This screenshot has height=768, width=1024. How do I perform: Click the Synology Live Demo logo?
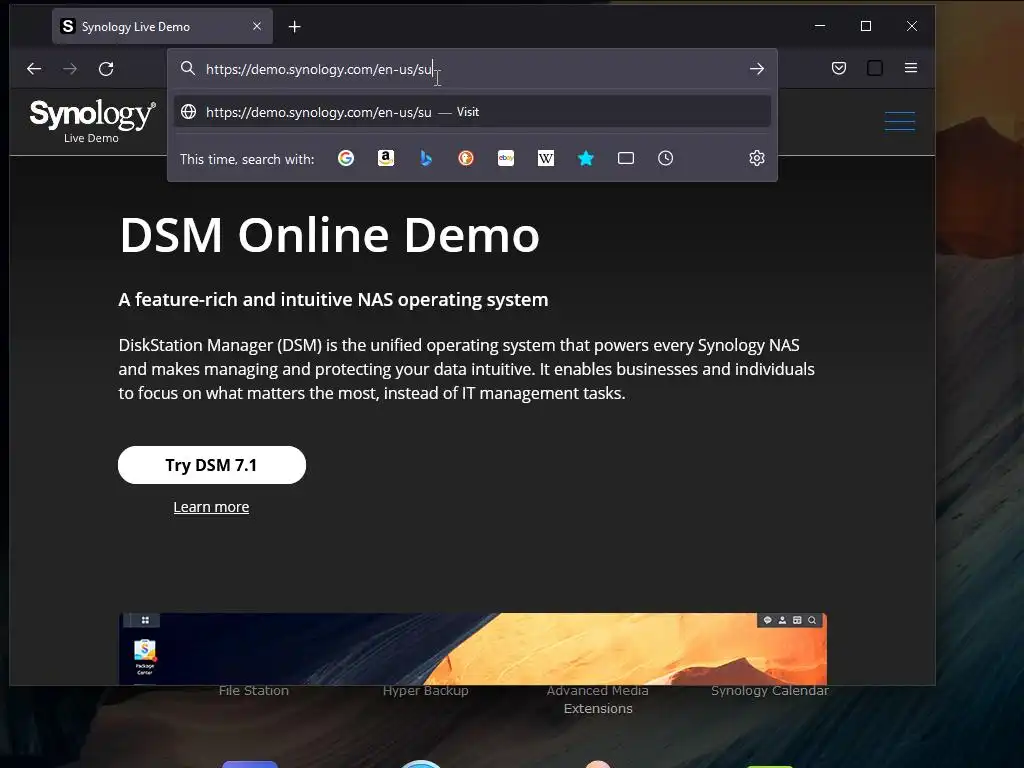click(92, 121)
